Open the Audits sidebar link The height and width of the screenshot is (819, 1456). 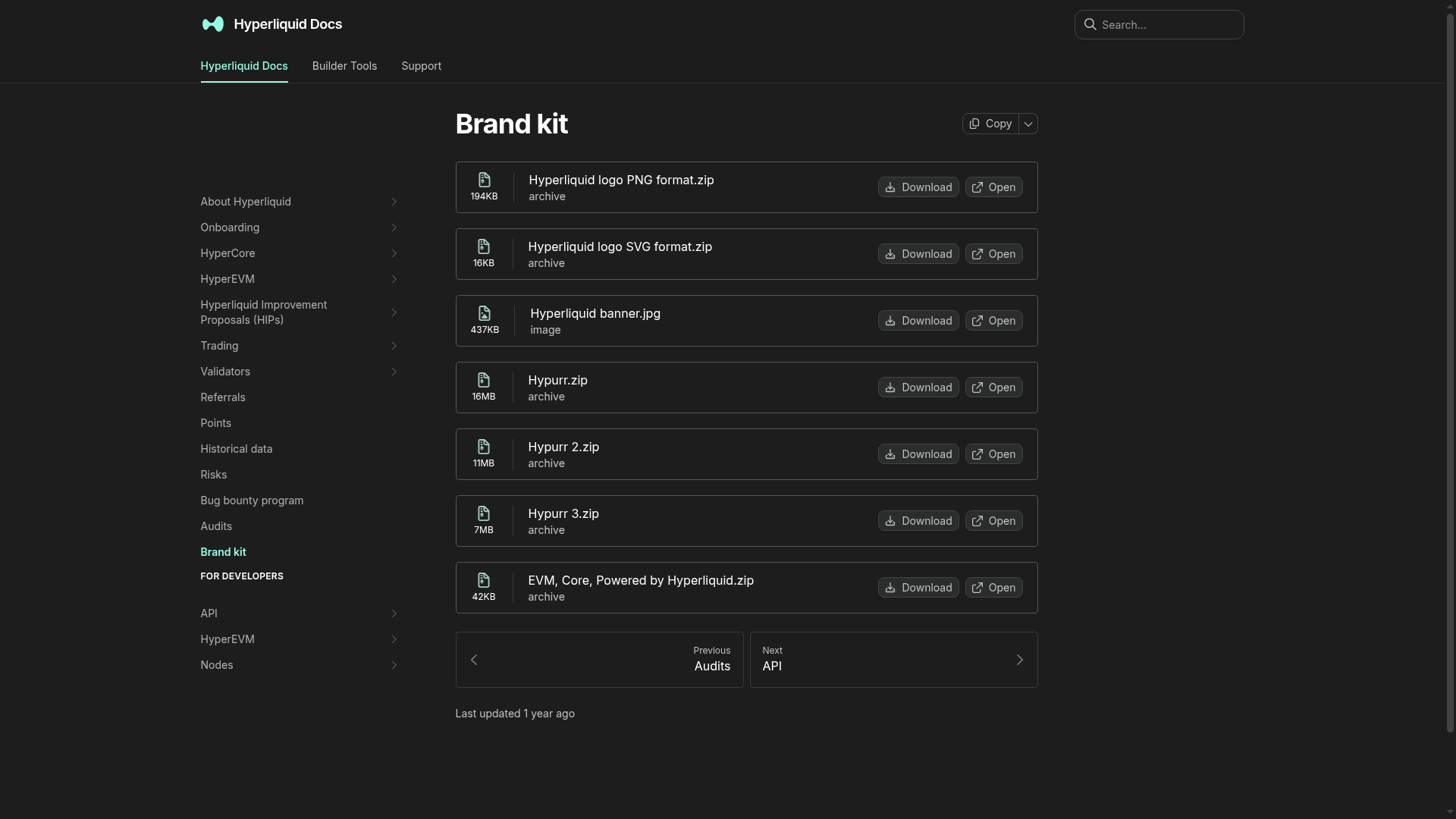click(216, 526)
